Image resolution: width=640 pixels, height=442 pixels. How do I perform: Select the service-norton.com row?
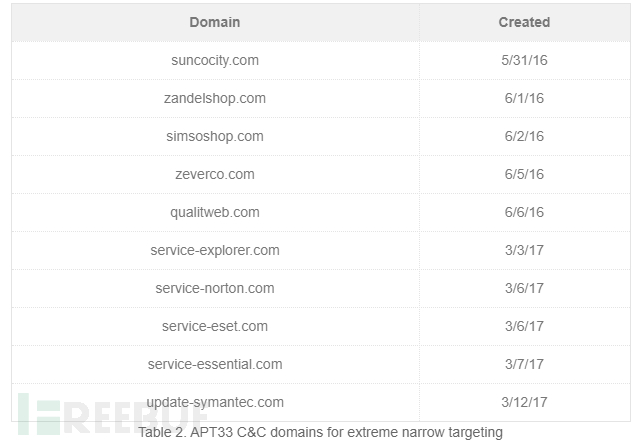(x=321, y=288)
